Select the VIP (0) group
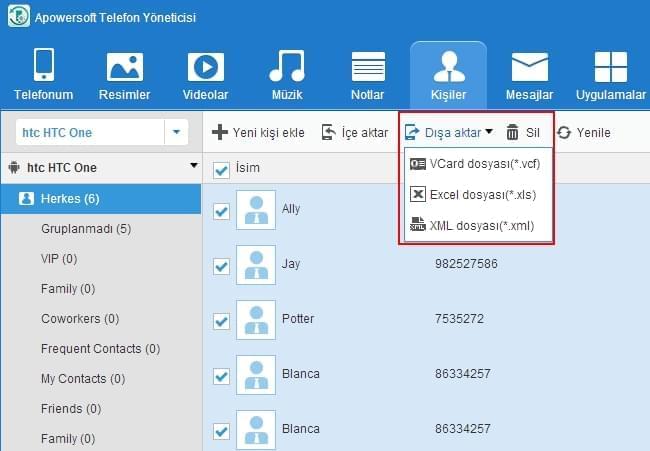Viewport: 650px width, 451px height. tap(59, 259)
